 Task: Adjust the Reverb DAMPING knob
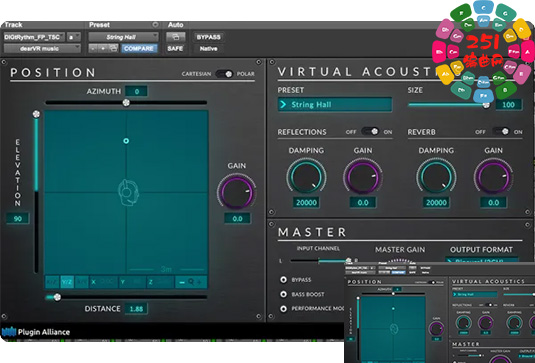[x=436, y=177]
